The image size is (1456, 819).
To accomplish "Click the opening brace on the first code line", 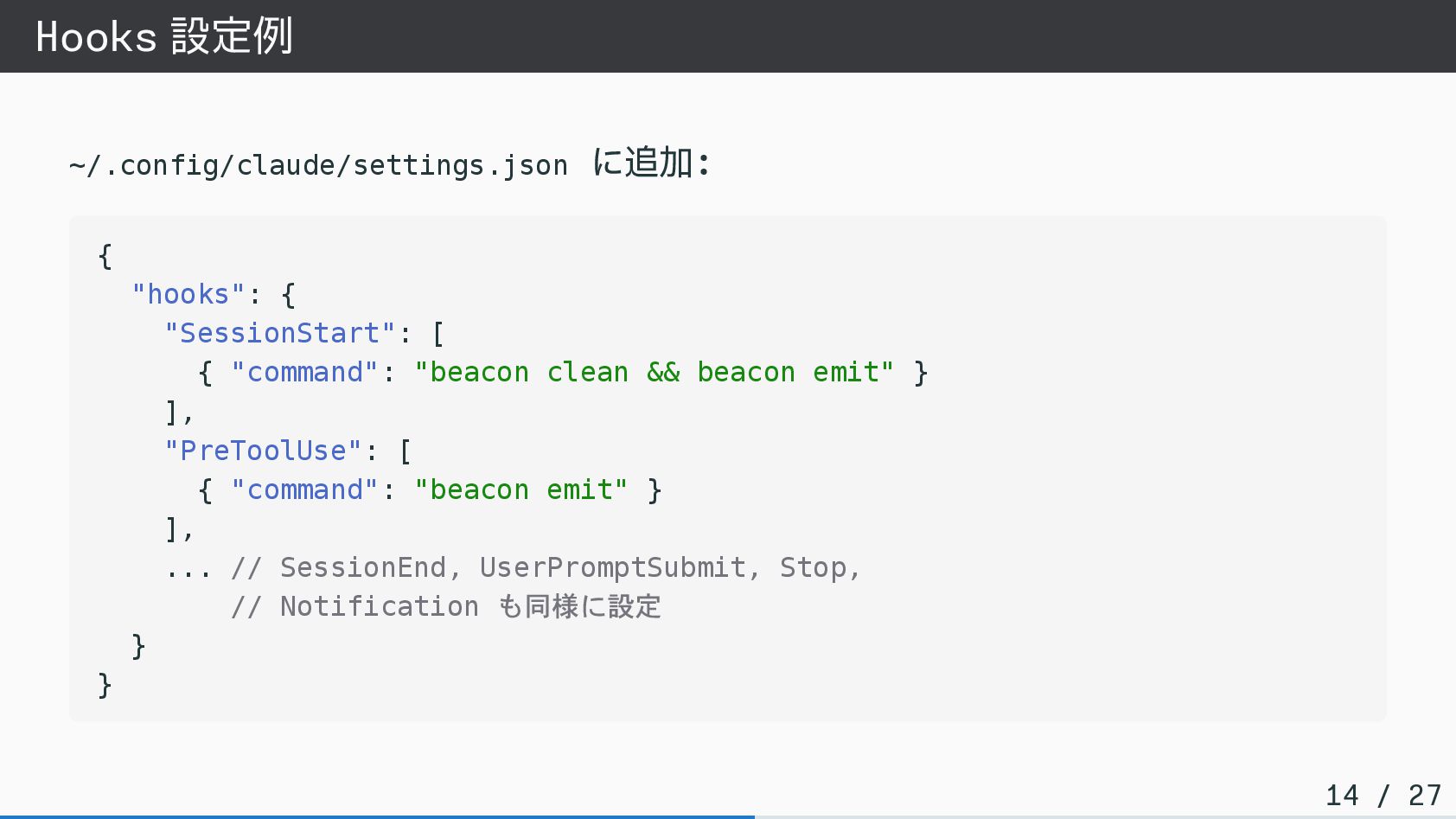I will point(105,255).
